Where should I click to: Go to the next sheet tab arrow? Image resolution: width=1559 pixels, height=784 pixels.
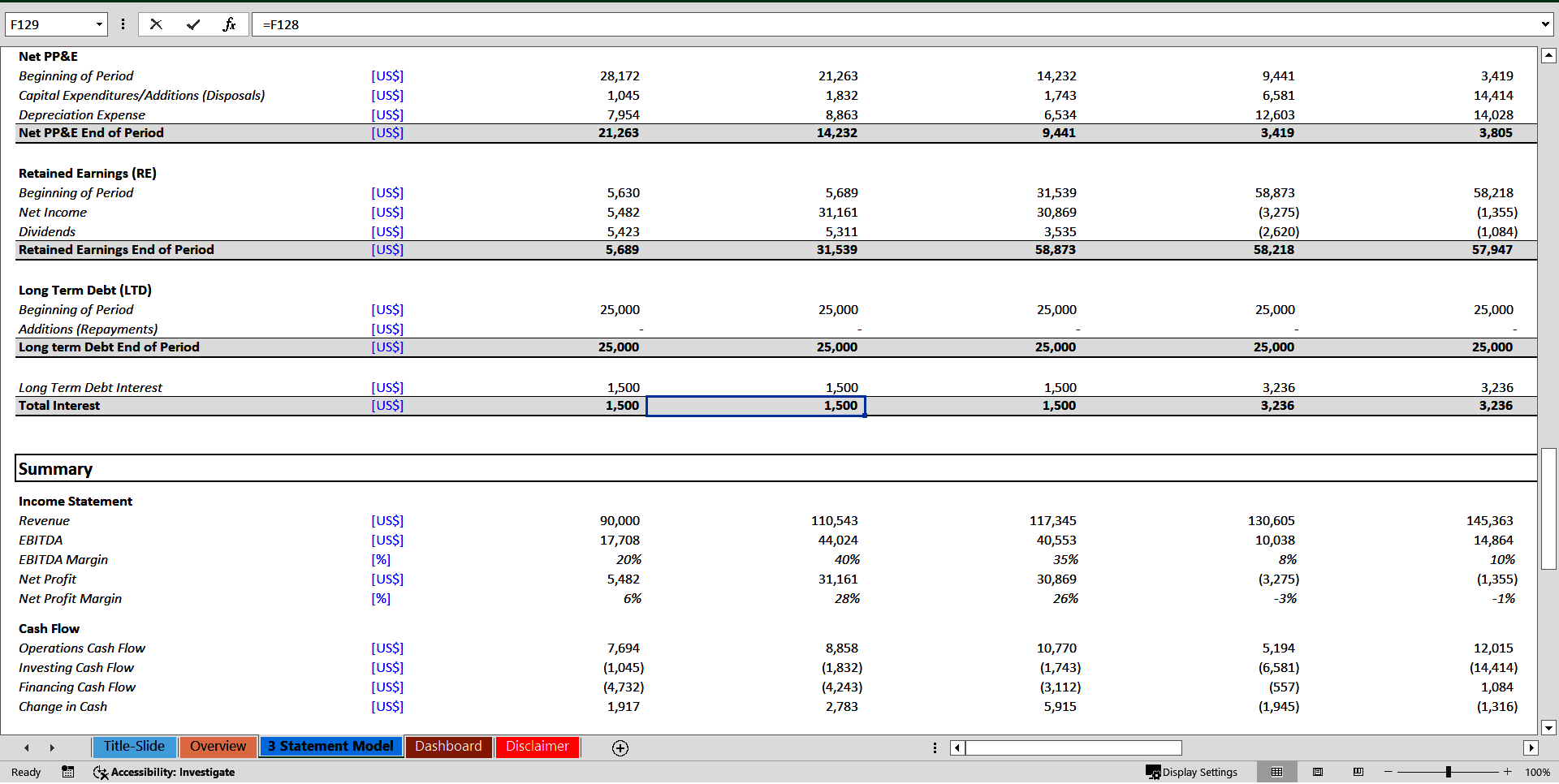click(x=52, y=748)
